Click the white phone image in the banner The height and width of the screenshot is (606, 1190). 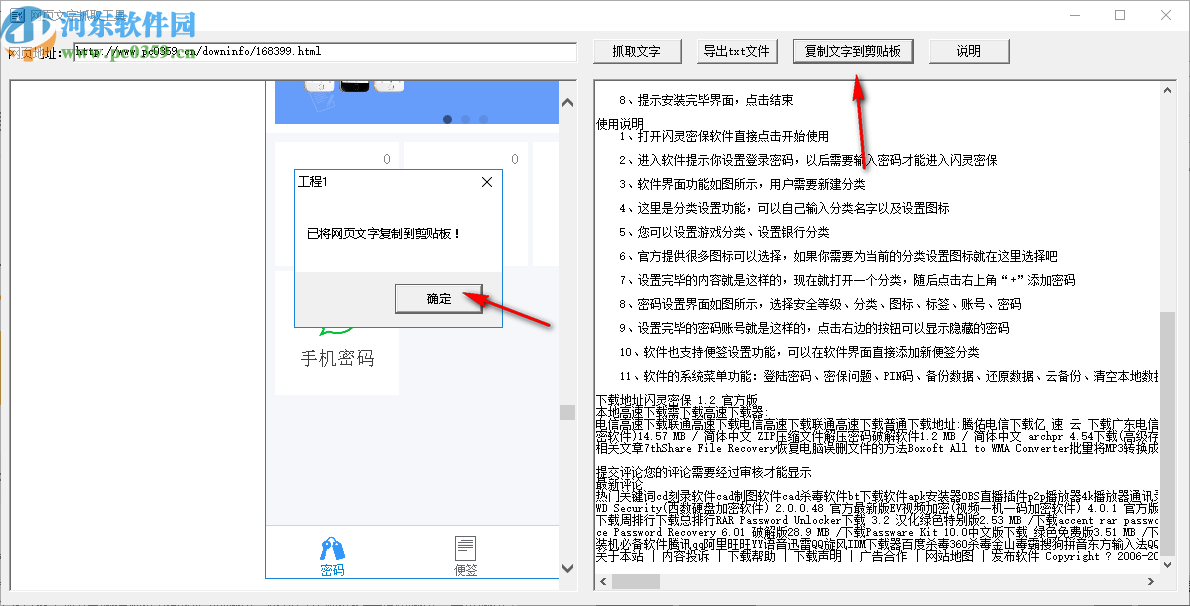pos(320,85)
